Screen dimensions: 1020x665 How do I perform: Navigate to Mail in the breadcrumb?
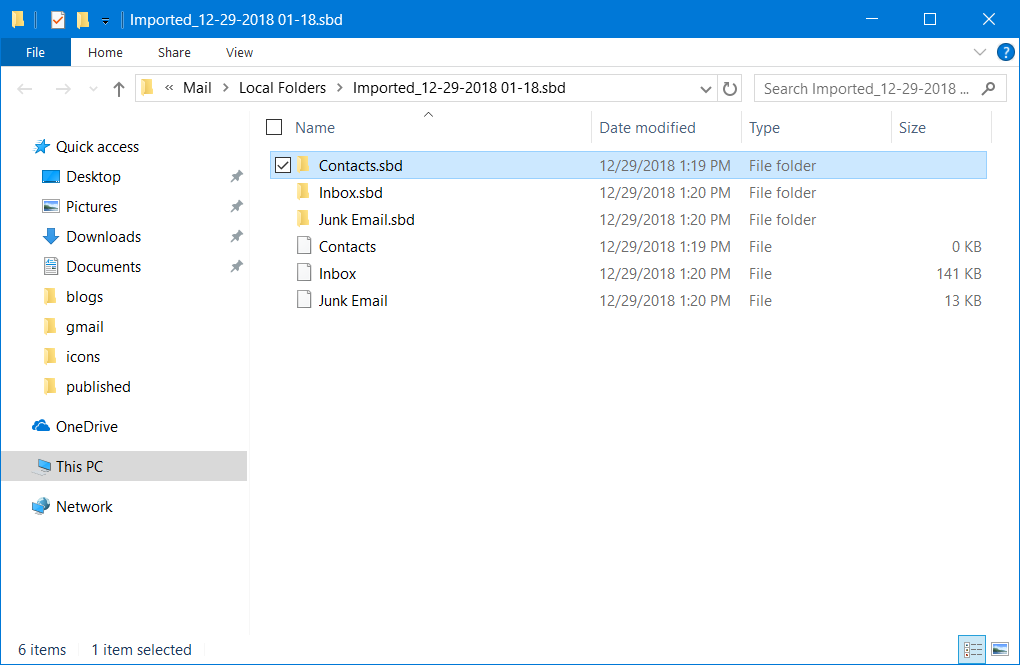[197, 88]
